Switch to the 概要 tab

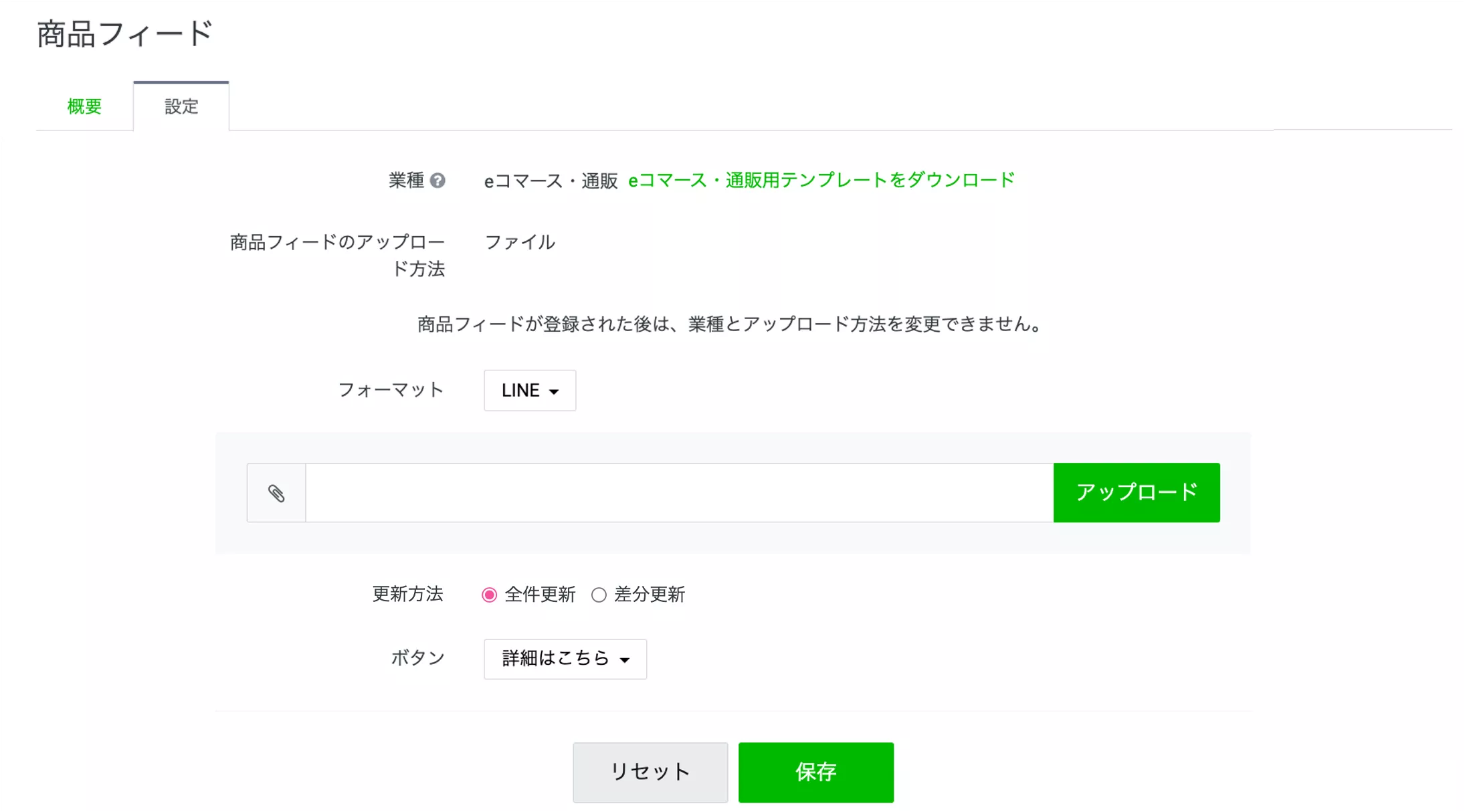click(x=84, y=106)
